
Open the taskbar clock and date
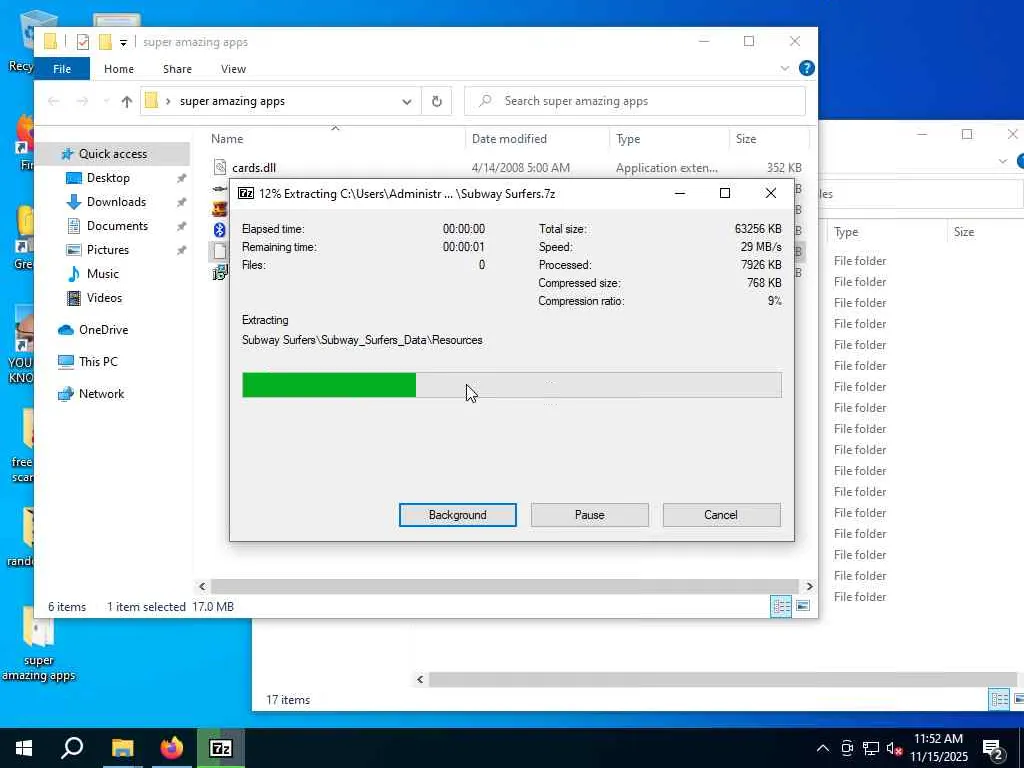click(938, 748)
